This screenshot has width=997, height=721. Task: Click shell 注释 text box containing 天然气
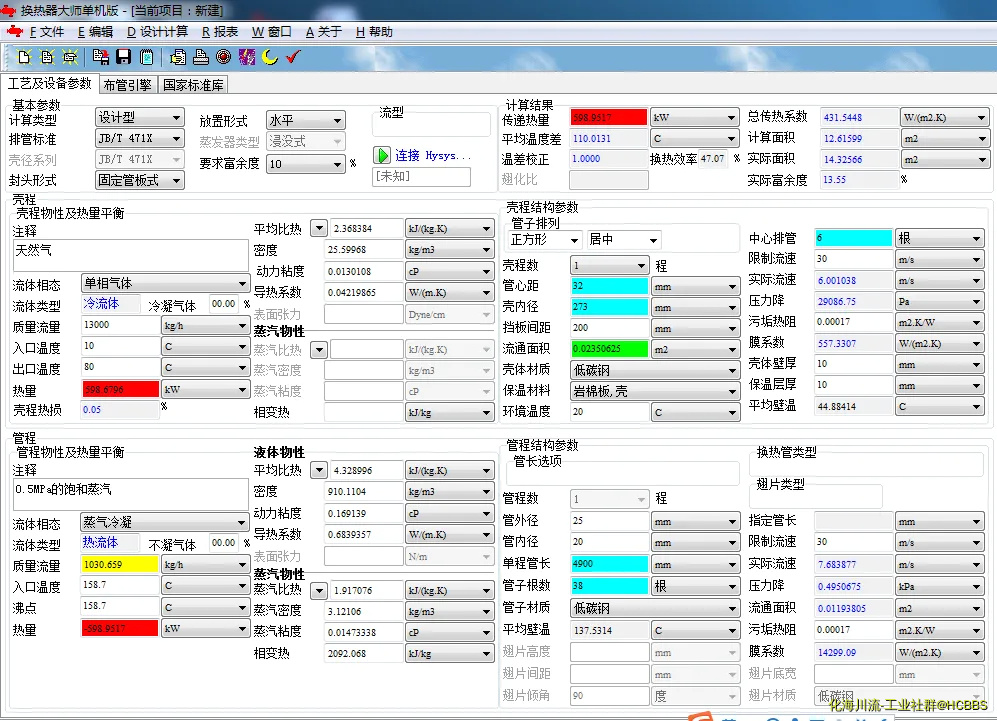pos(130,256)
